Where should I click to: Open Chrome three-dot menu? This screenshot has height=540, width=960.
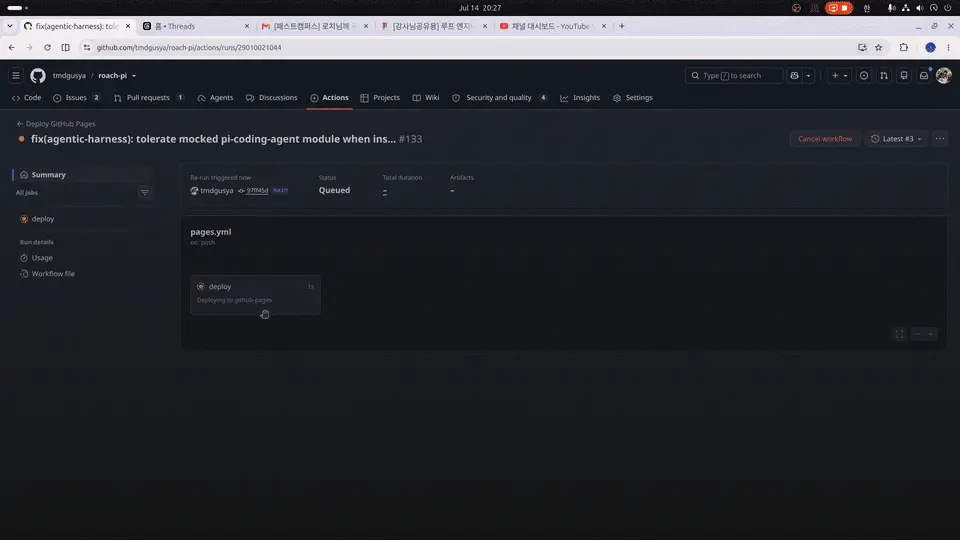[x=948, y=47]
